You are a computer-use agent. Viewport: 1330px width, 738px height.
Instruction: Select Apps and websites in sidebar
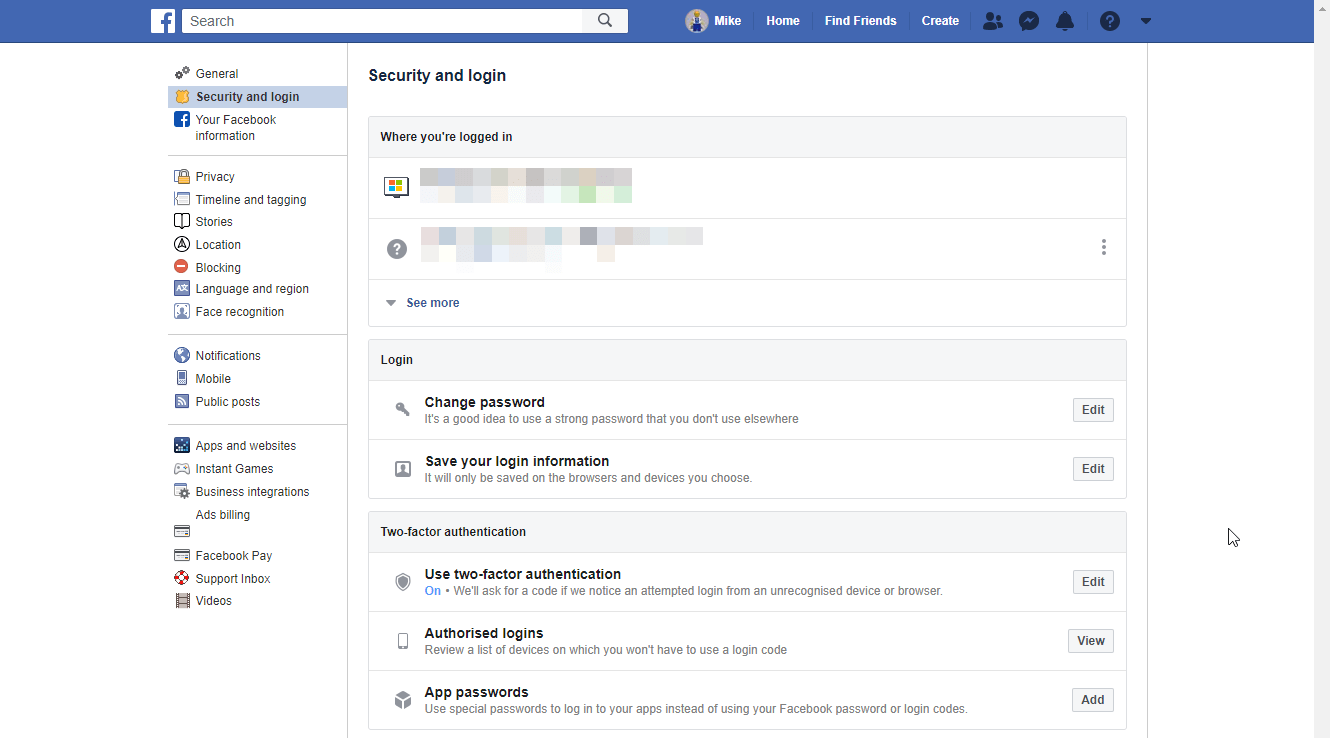[245, 446]
